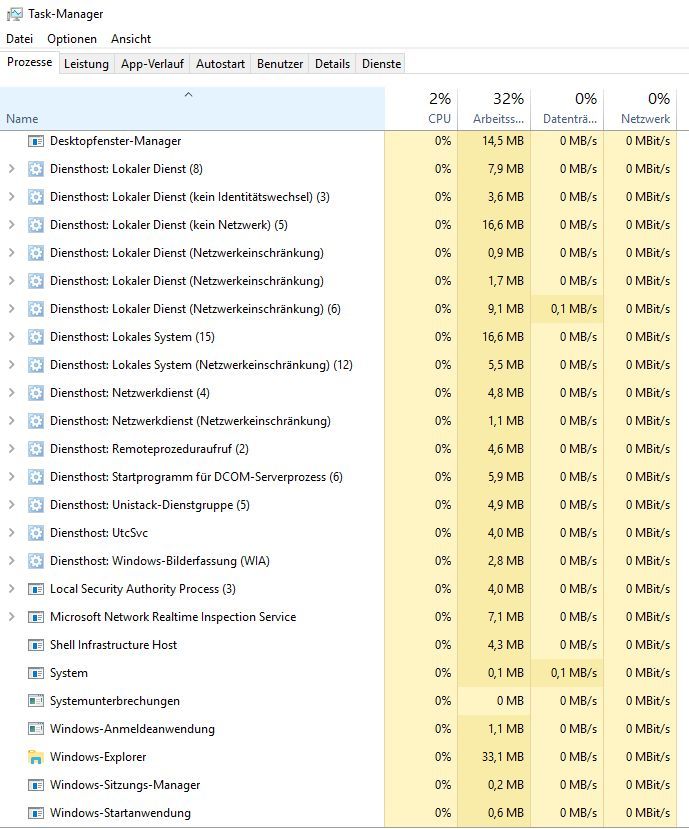The width and height of the screenshot is (689, 829).
Task: Sort by the Arbeitsspeicher column header
Action: [x=494, y=108]
